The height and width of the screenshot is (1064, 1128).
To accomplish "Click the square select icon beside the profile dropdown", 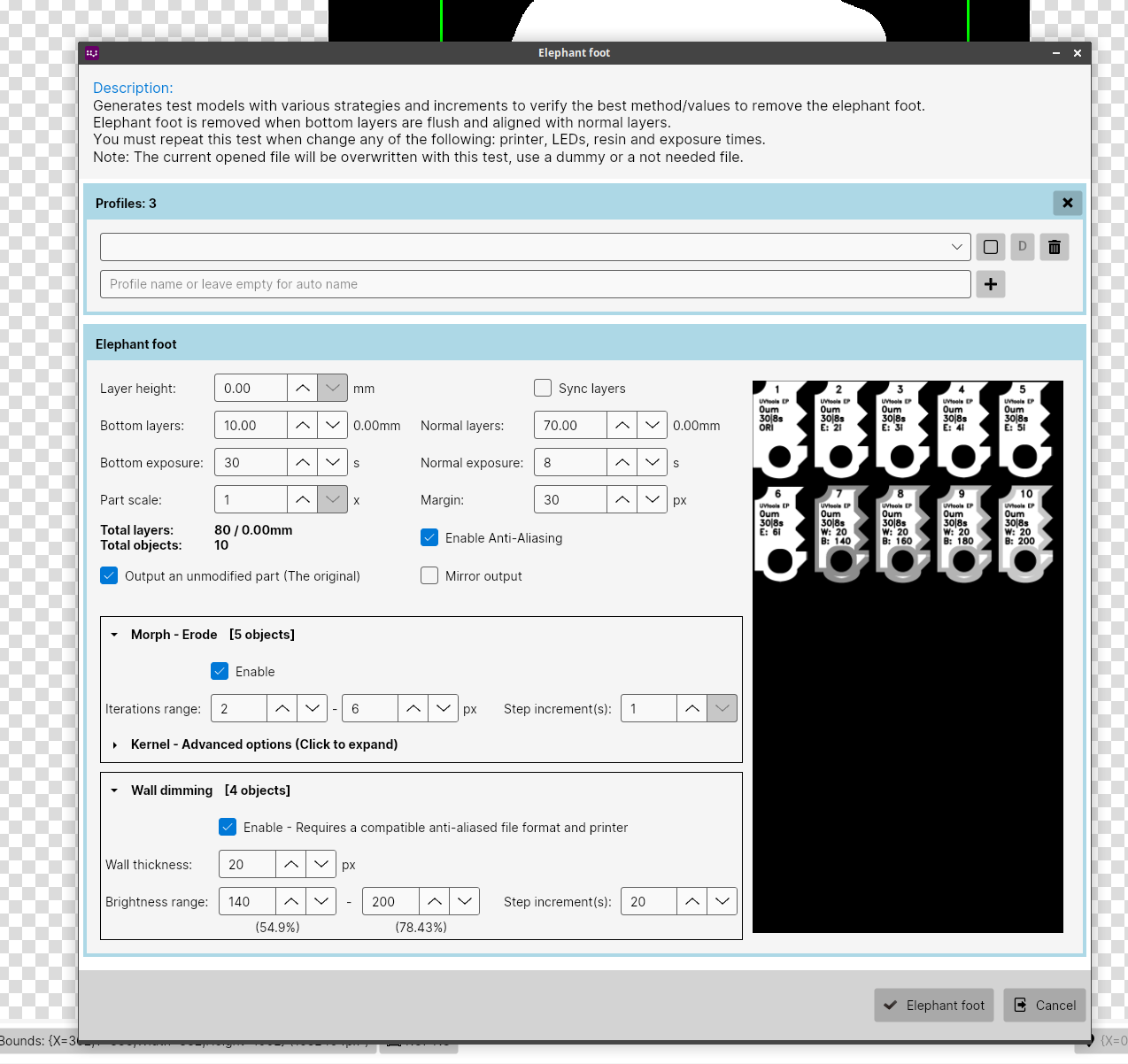I will (990, 247).
